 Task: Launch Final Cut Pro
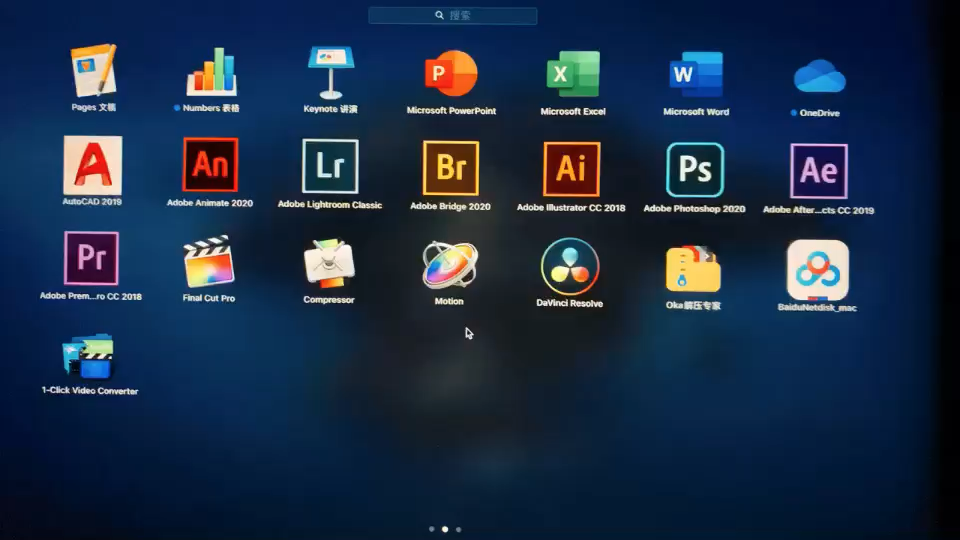tap(209, 261)
